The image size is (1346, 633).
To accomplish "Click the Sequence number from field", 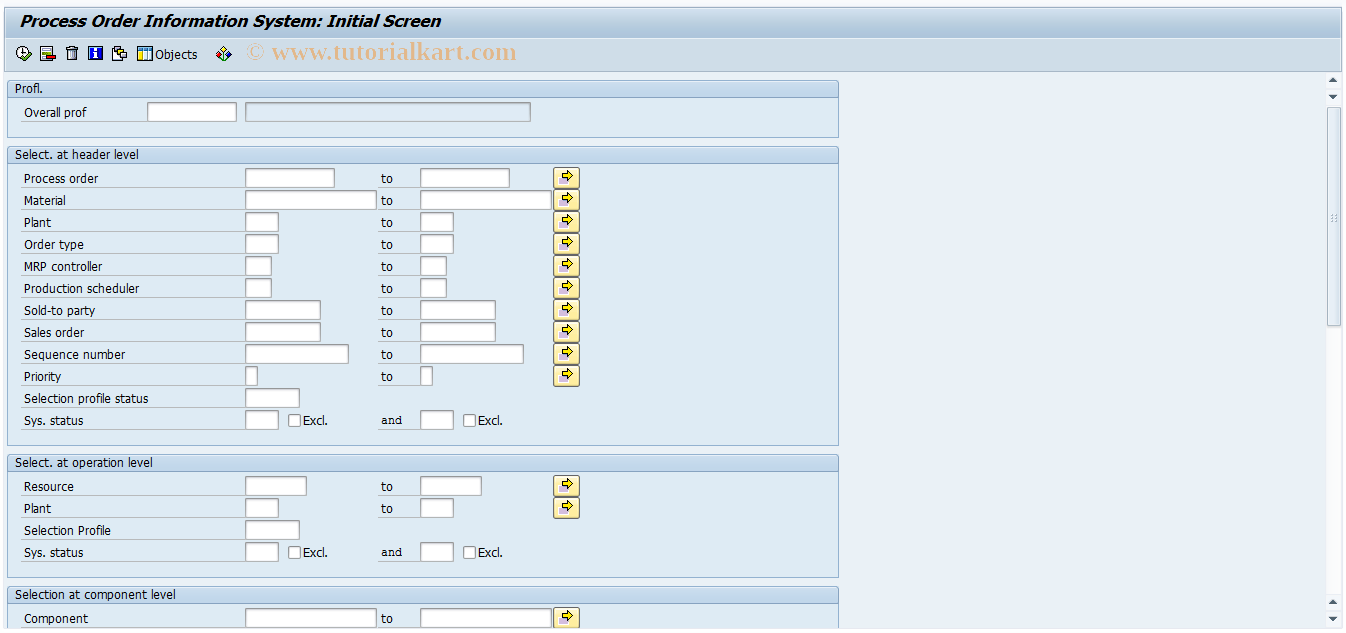I will 297,354.
